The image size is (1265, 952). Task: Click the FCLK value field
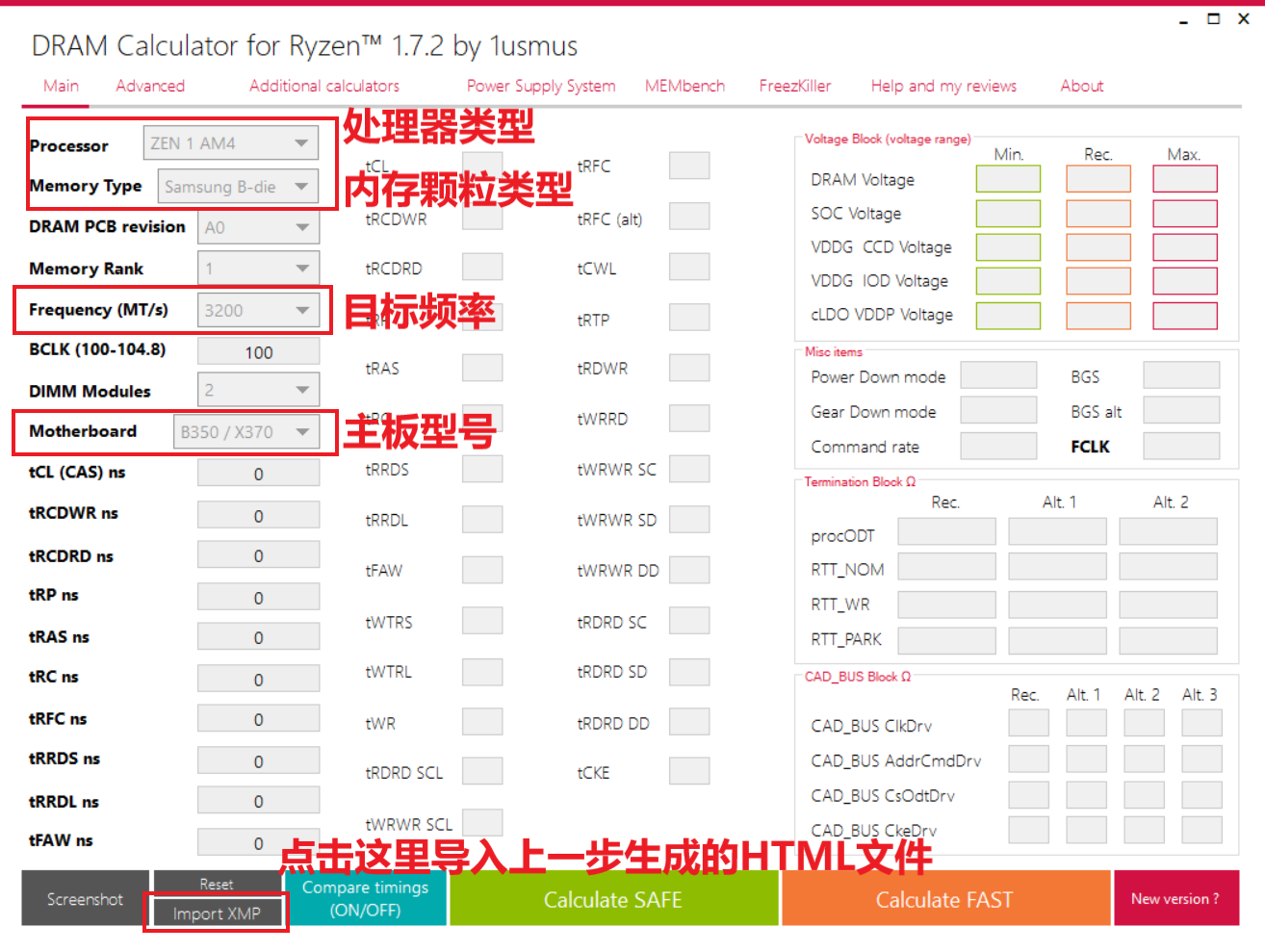[x=1181, y=446]
